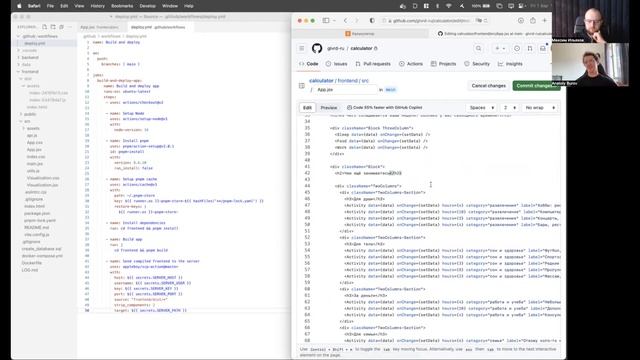Switch to the Actions repository tab
Image resolution: width=640 pixels, height=360 pixels.
coord(411,64)
